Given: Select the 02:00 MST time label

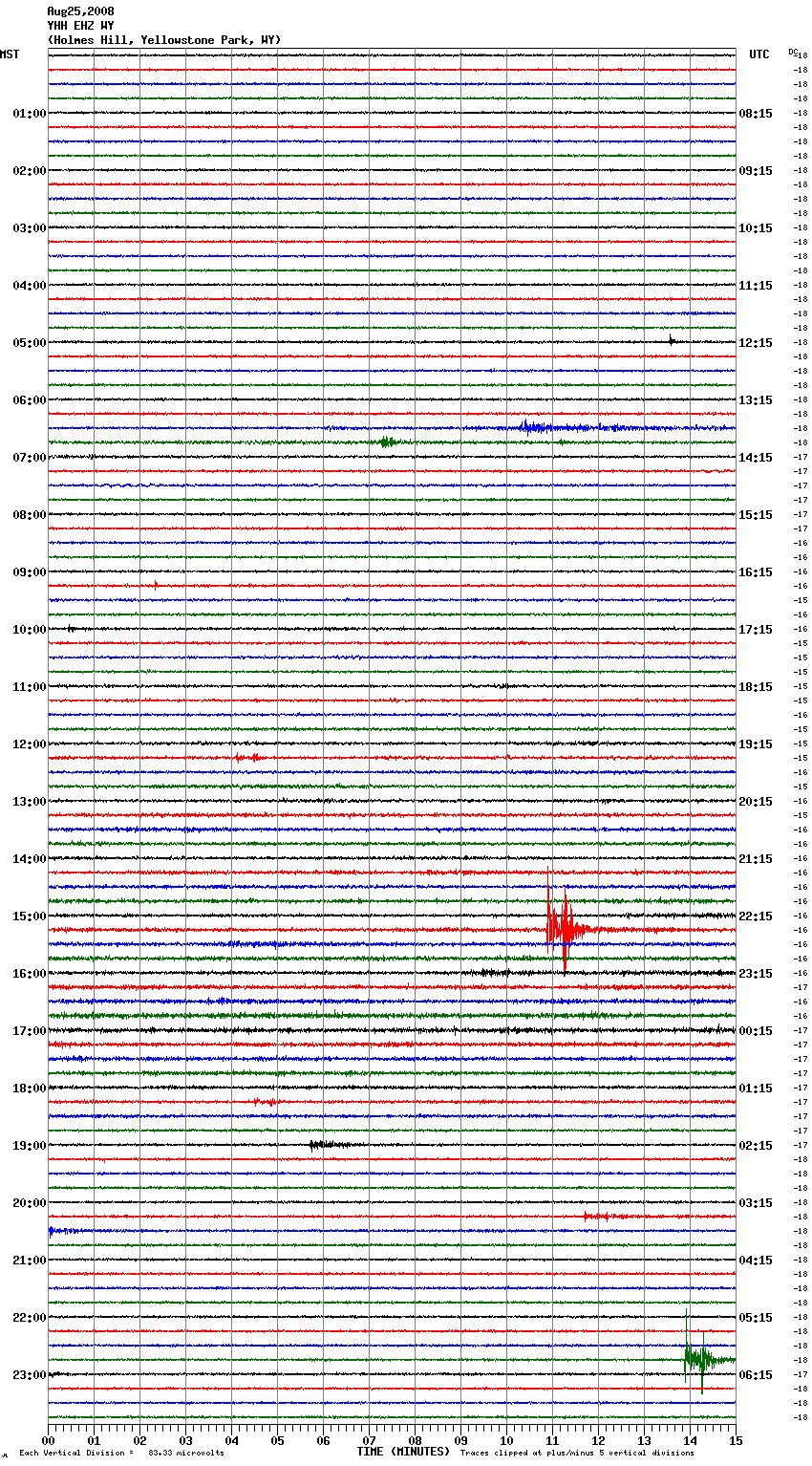Looking at the screenshot, I should [30, 171].
